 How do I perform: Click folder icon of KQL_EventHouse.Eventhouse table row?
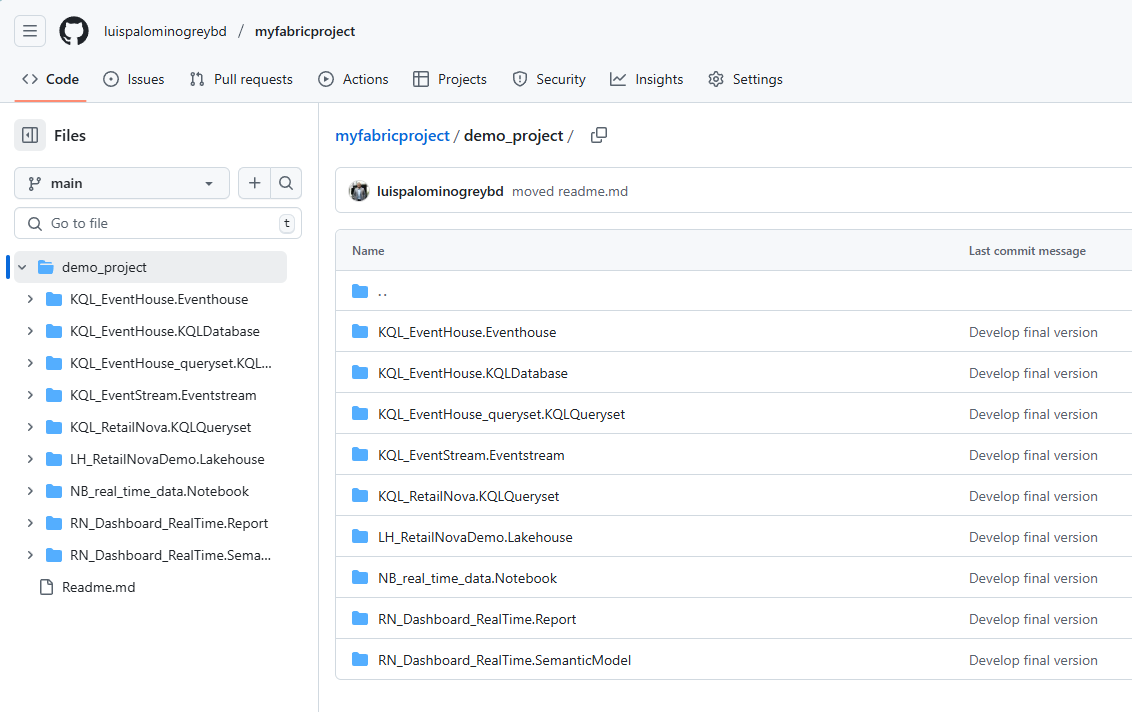tap(360, 331)
